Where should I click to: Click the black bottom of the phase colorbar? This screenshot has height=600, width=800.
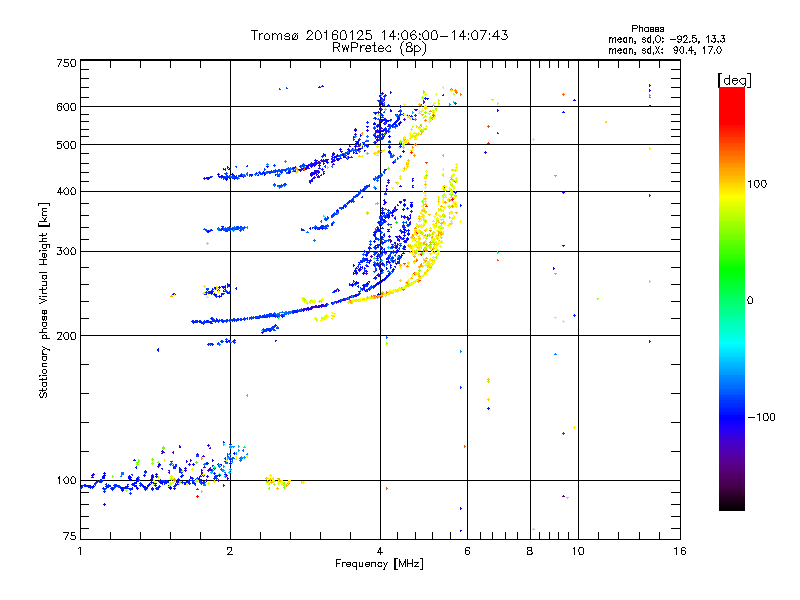[732, 506]
